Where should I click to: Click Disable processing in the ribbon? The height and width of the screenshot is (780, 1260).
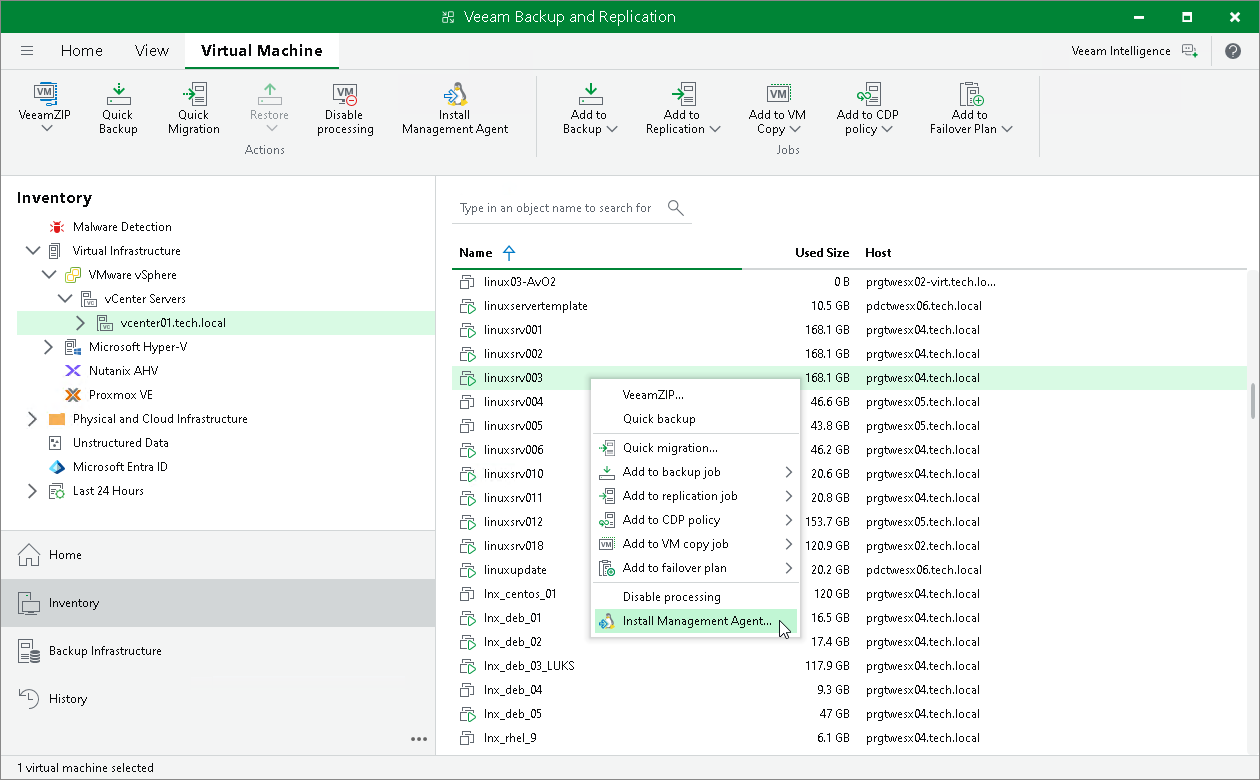[345, 108]
